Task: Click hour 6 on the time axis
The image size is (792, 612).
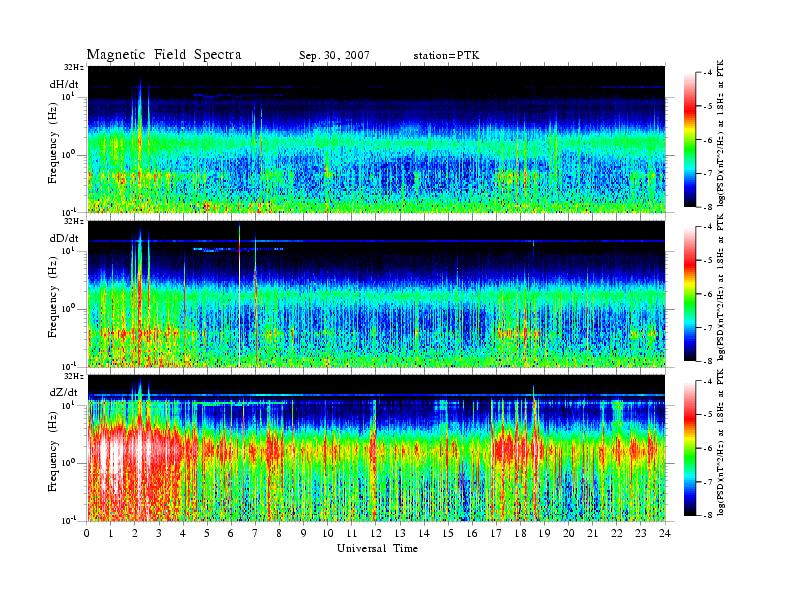Action: tap(231, 534)
